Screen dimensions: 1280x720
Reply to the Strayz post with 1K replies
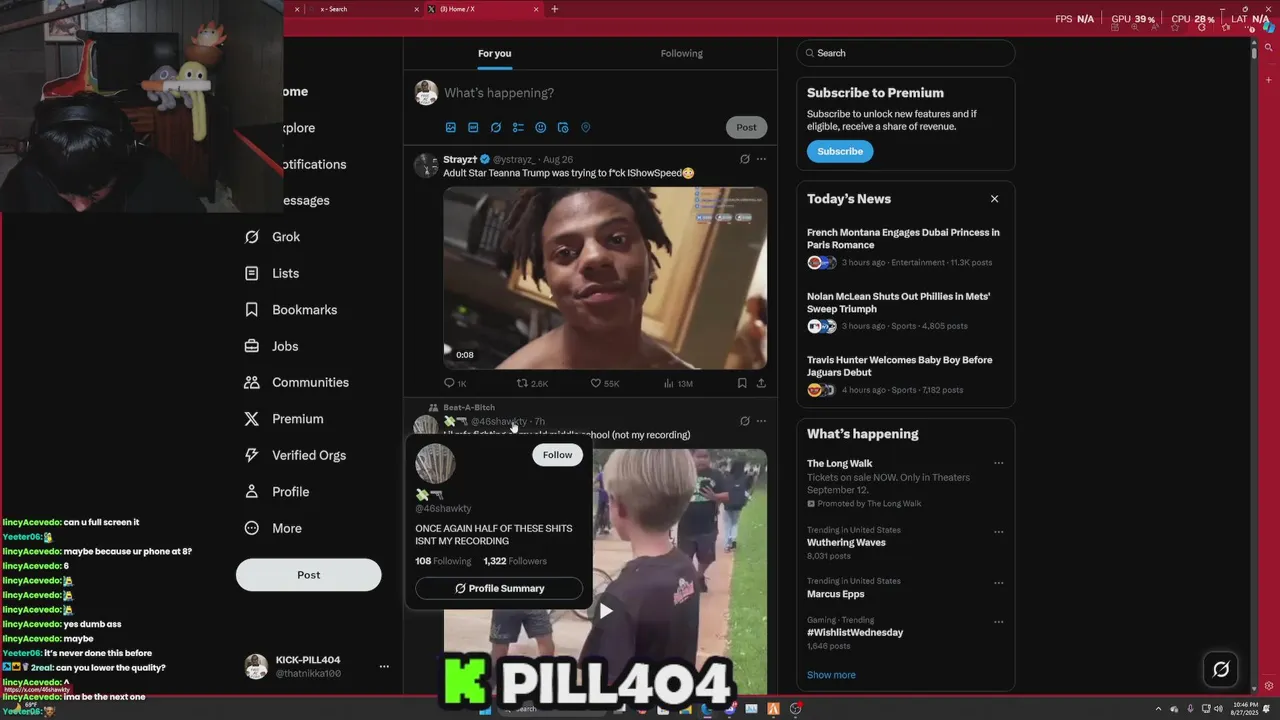click(455, 383)
